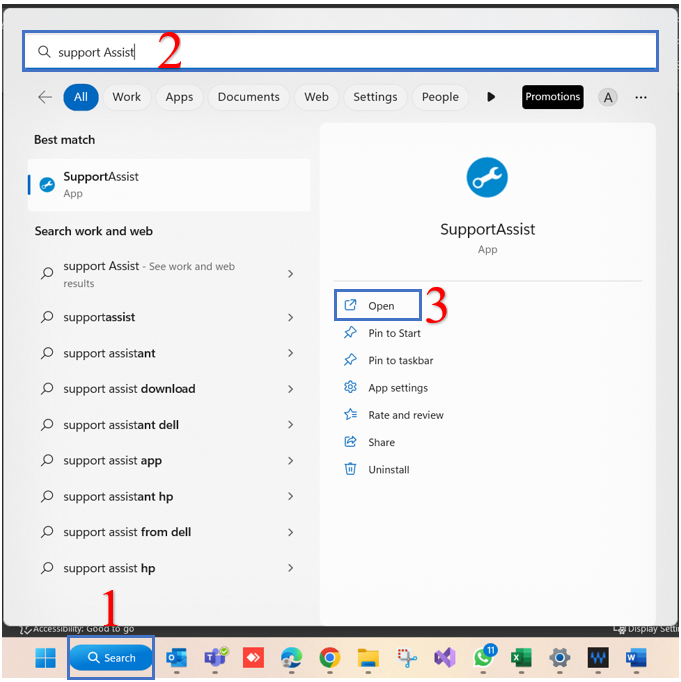Click 'support assist from dell' suggestion text

point(127,532)
